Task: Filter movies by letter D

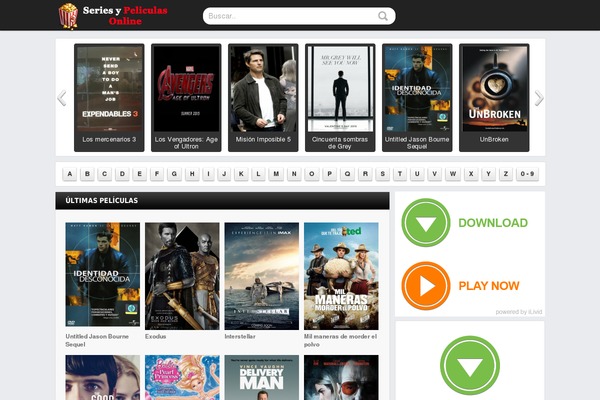Action: (x=122, y=174)
